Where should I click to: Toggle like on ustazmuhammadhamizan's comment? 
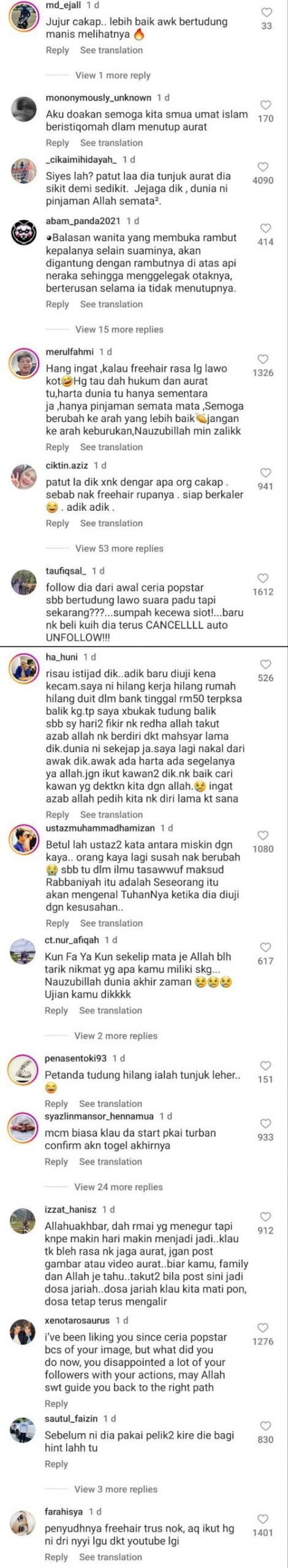point(263,835)
